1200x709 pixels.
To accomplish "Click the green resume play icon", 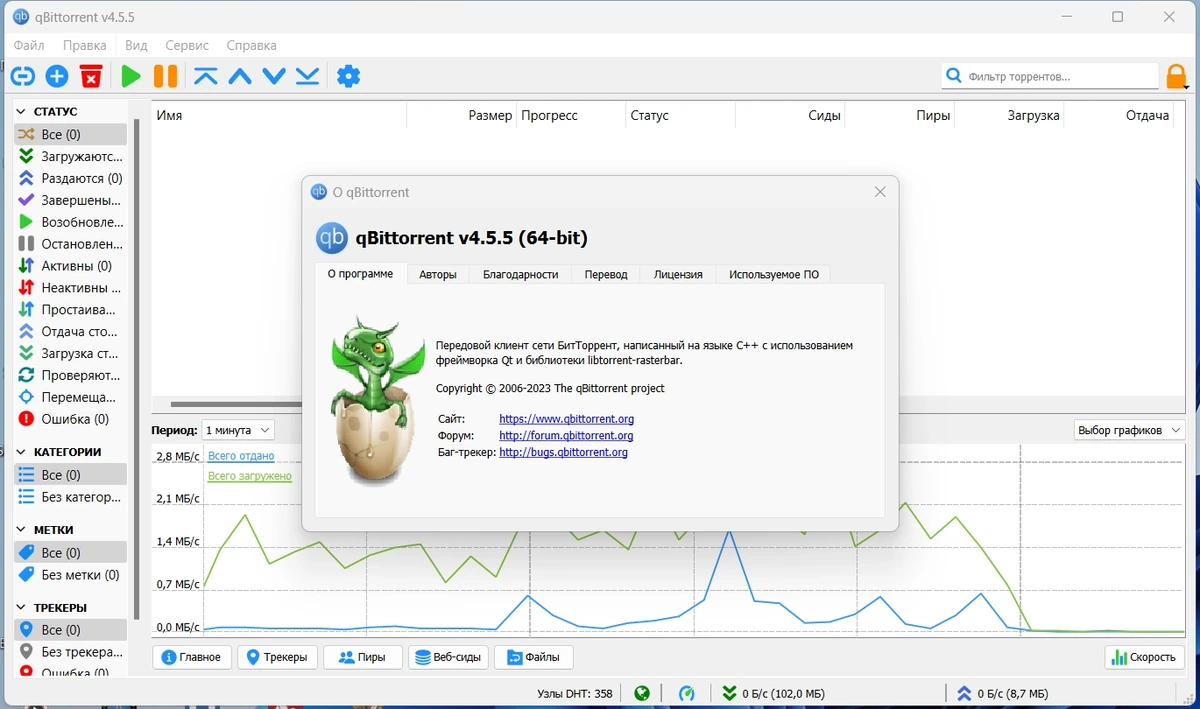I will (131, 76).
